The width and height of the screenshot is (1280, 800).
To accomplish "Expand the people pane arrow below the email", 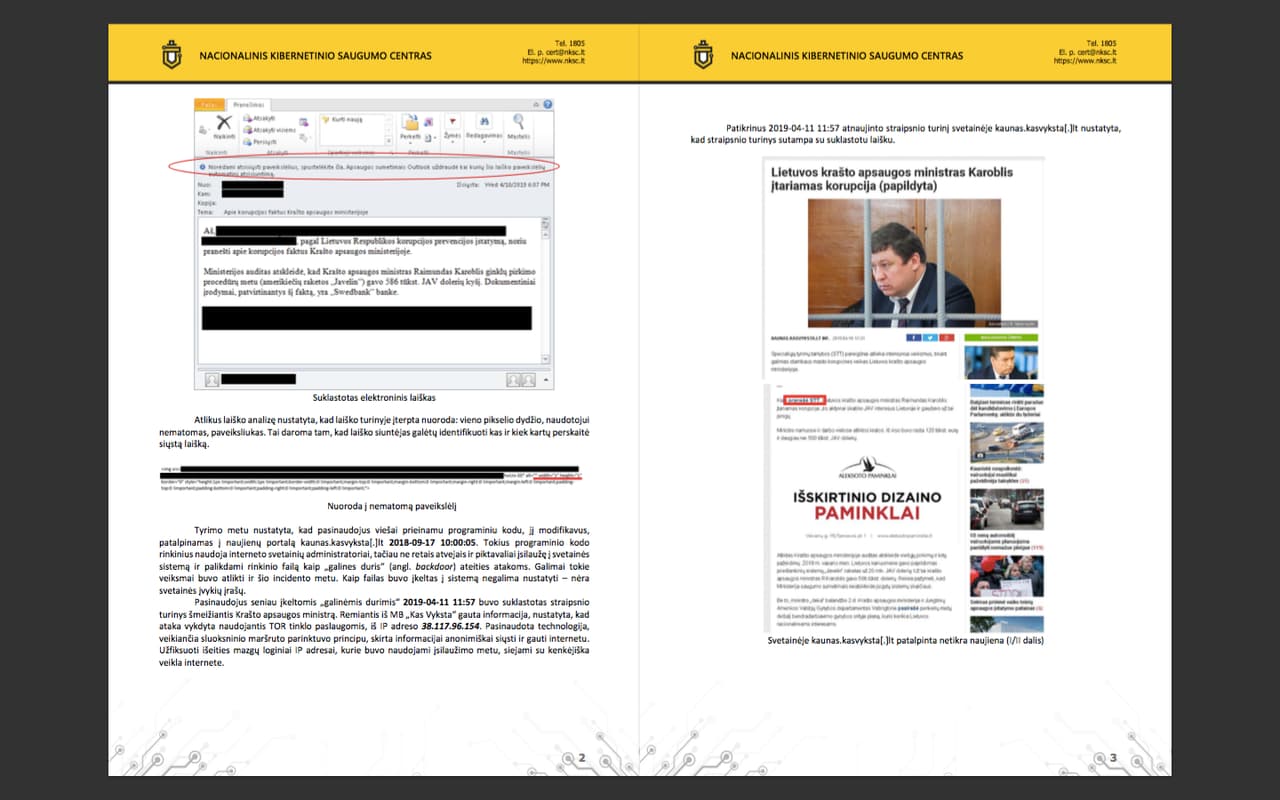I will point(545,380).
